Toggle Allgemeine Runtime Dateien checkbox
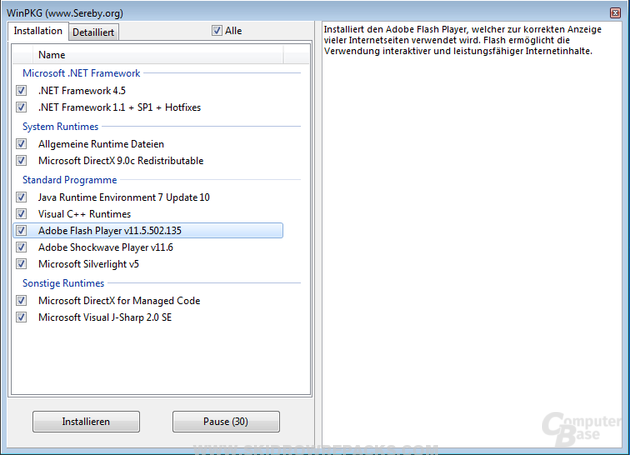The image size is (630, 455). (22, 144)
